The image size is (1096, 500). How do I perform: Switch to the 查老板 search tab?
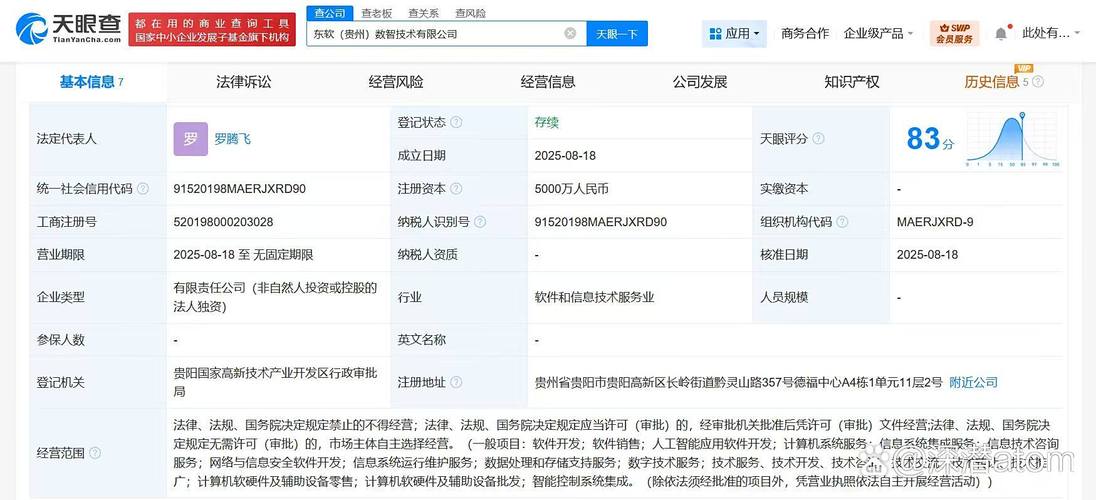click(377, 13)
